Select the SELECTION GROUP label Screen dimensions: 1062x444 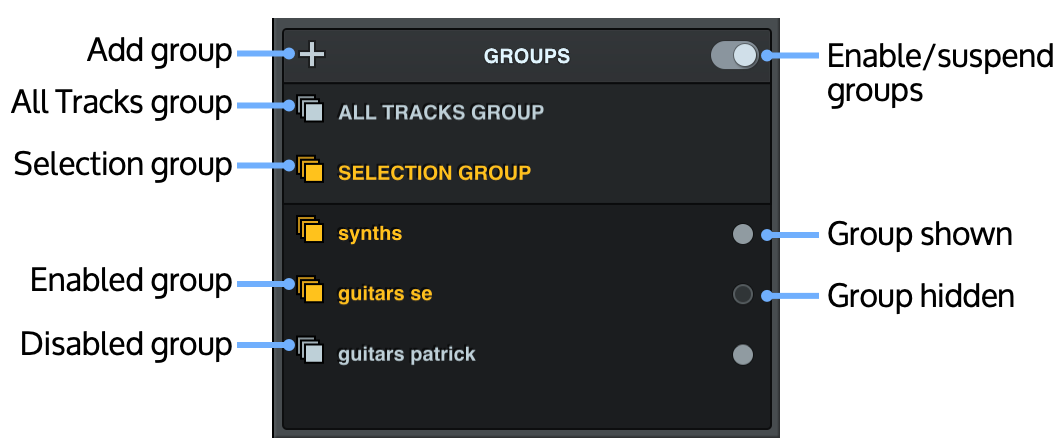tap(434, 173)
